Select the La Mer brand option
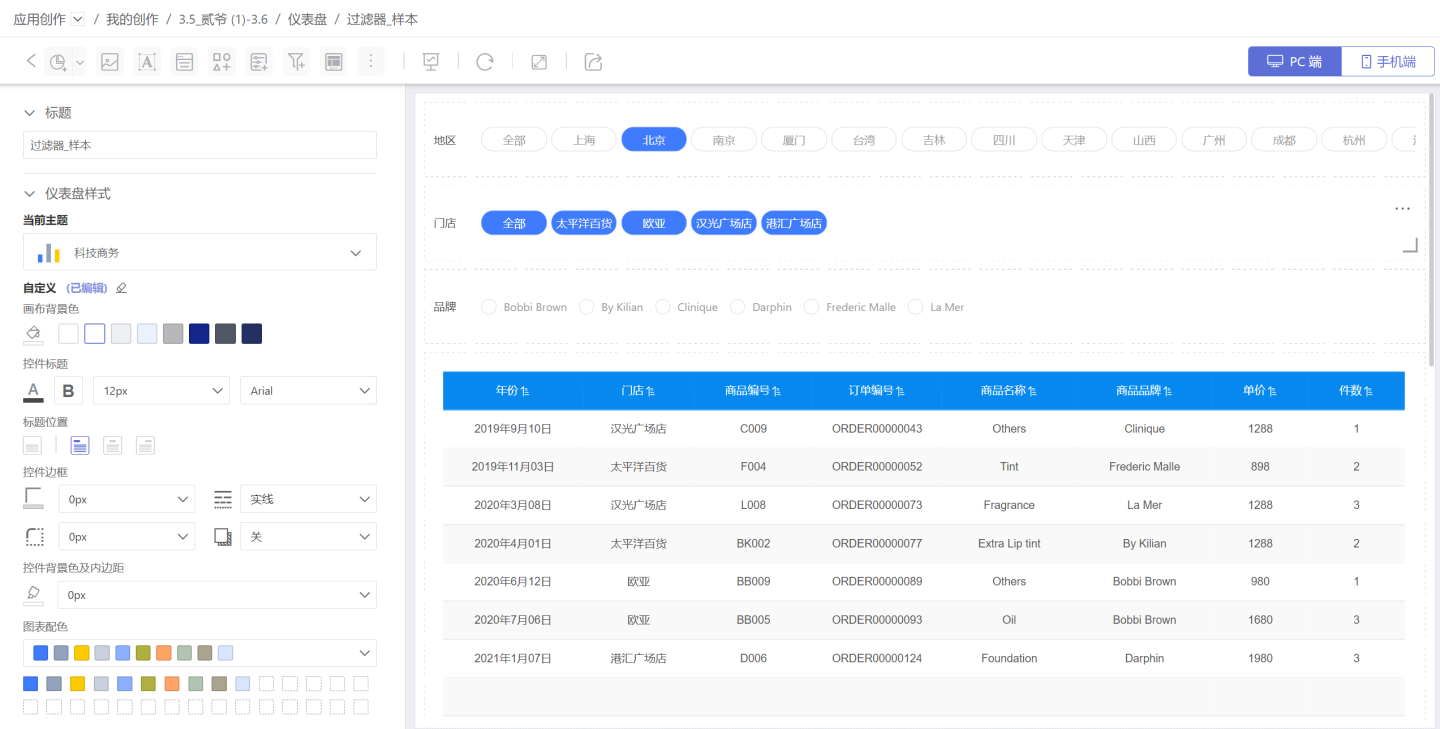Image resolution: width=1440 pixels, height=729 pixels. click(915, 307)
